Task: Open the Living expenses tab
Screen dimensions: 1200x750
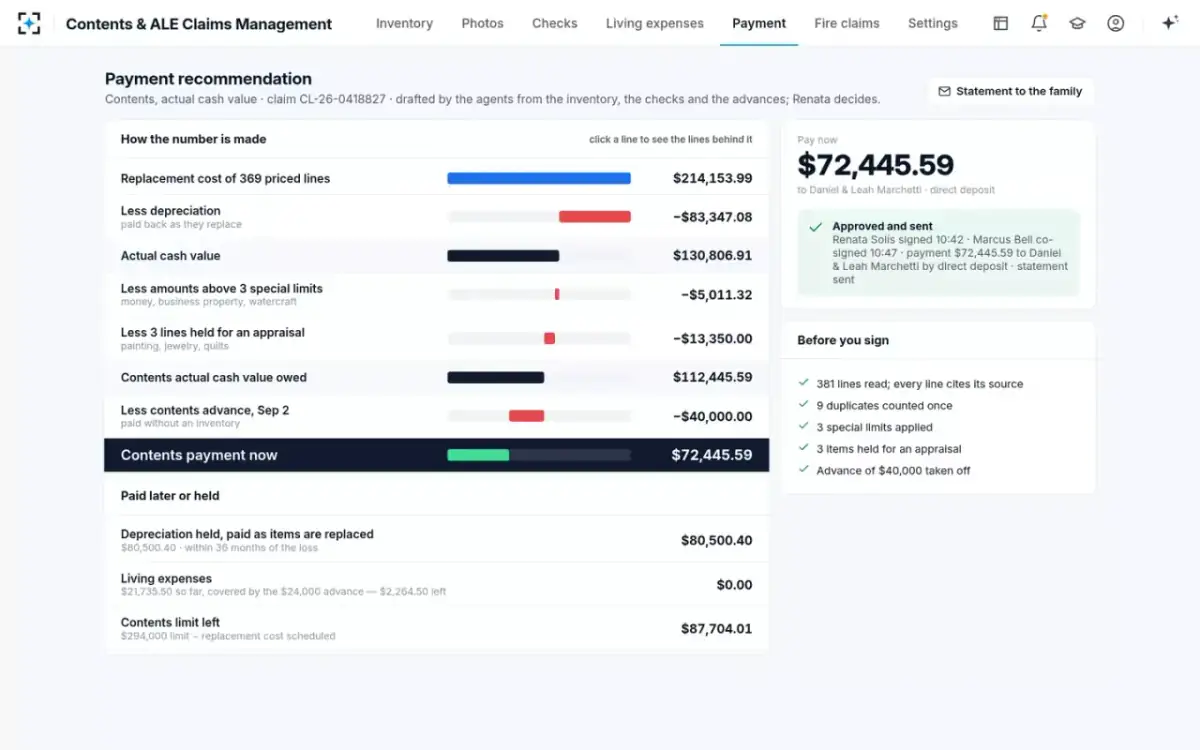Action: [x=655, y=23]
